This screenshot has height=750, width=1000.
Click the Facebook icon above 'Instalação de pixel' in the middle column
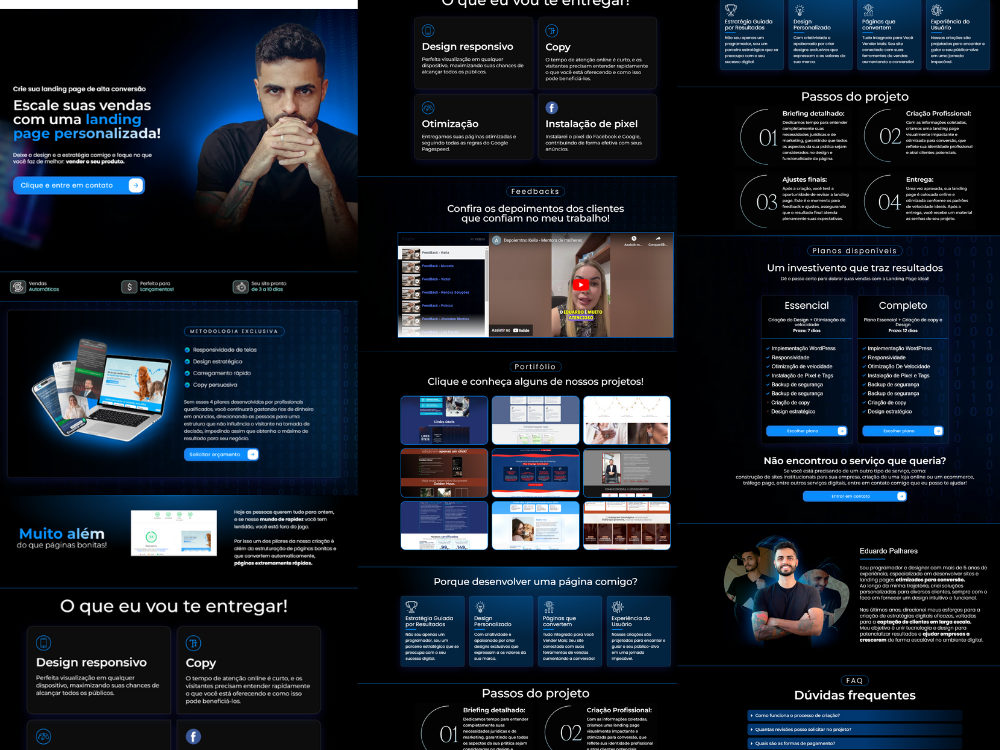pyautogui.click(x=552, y=108)
